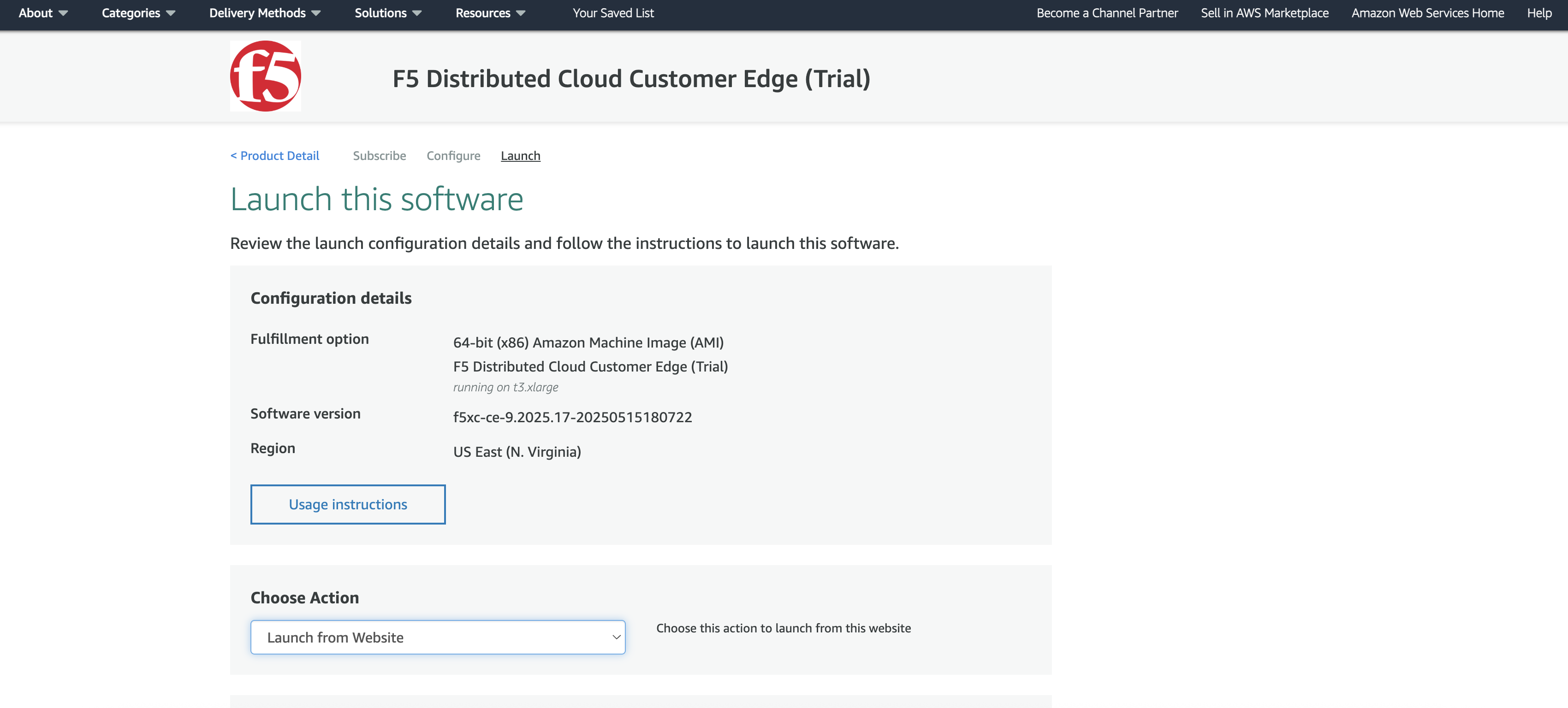This screenshot has height=708, width=1568.
Task: Click the Usage instructions button
Action: point(348,504)
